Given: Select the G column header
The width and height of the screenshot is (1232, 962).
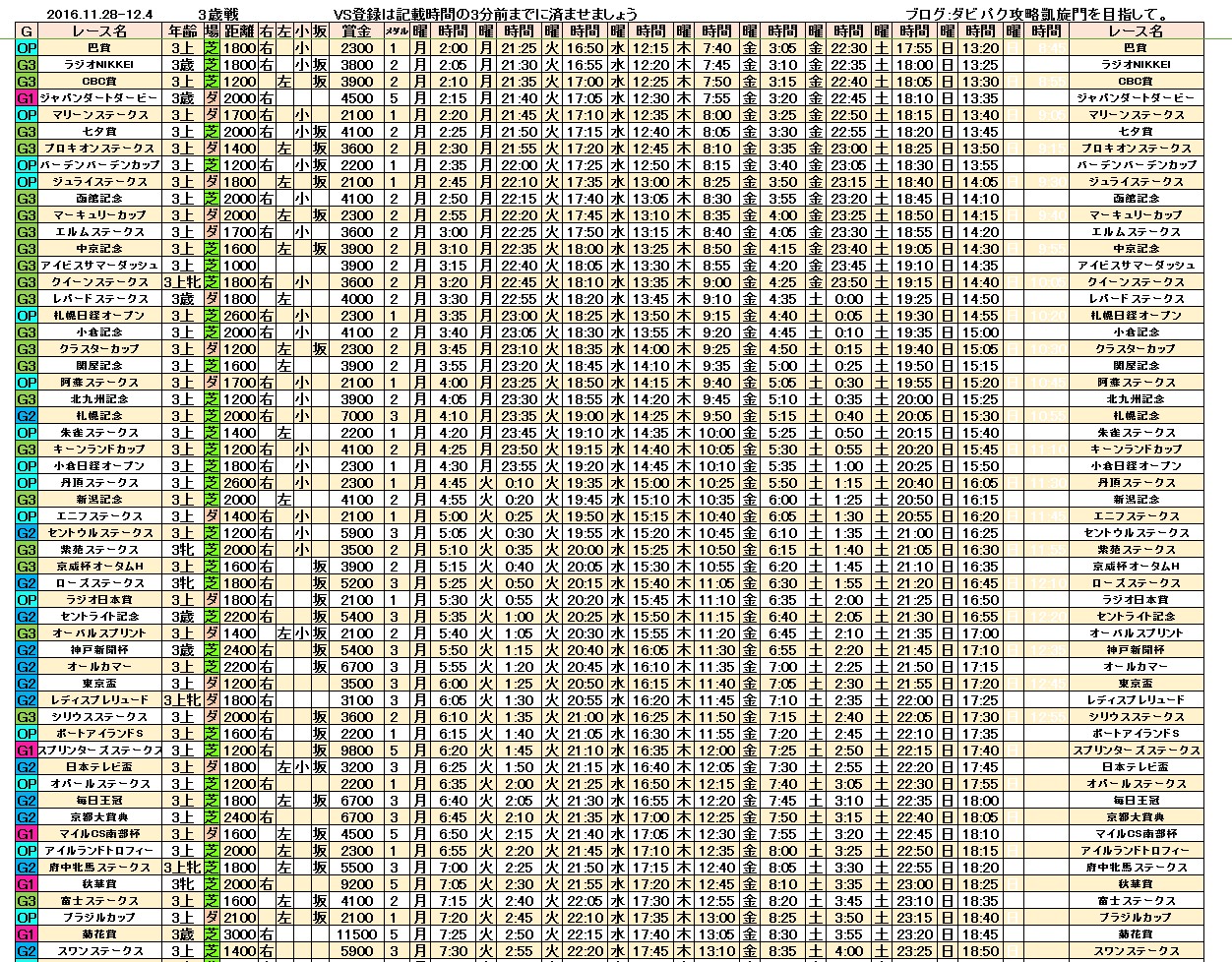Looking at the screenshot, I should click(x=27, y=31).
